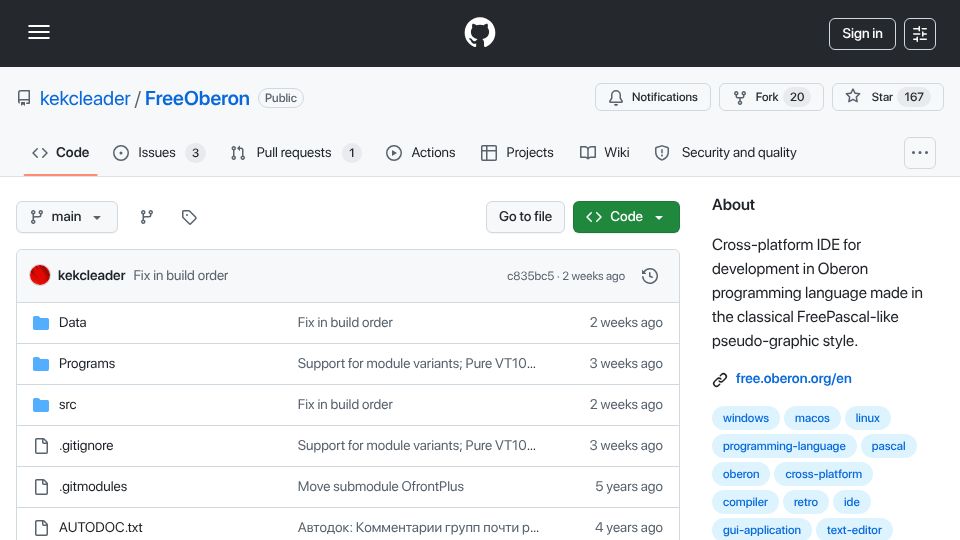Select the compiler topic tag
The height and width of the screenshot is (540, 960).
pyautogui.click(x=744, y=503)
